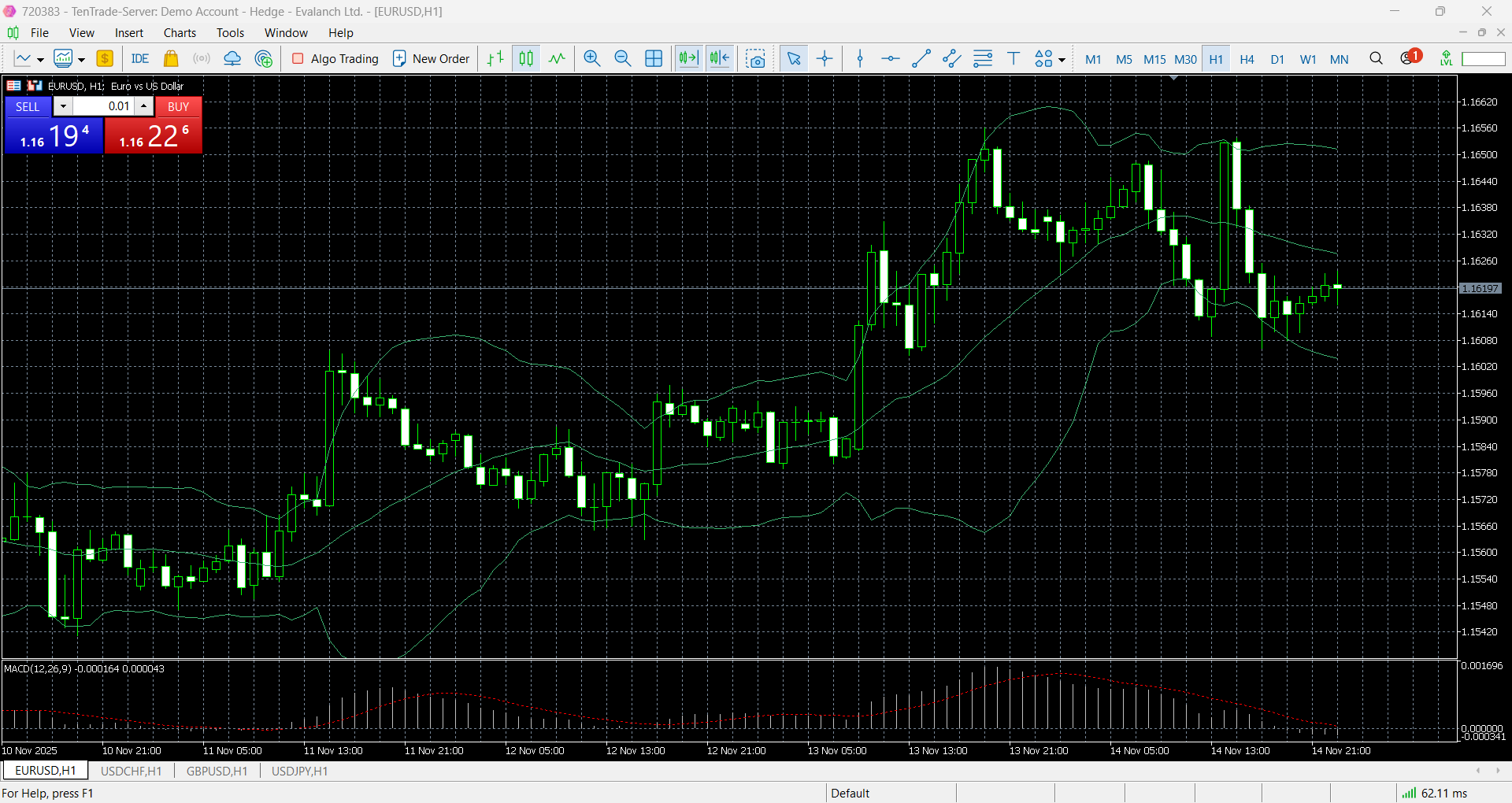Click the Signals radio icon

[x=202, y=59]
